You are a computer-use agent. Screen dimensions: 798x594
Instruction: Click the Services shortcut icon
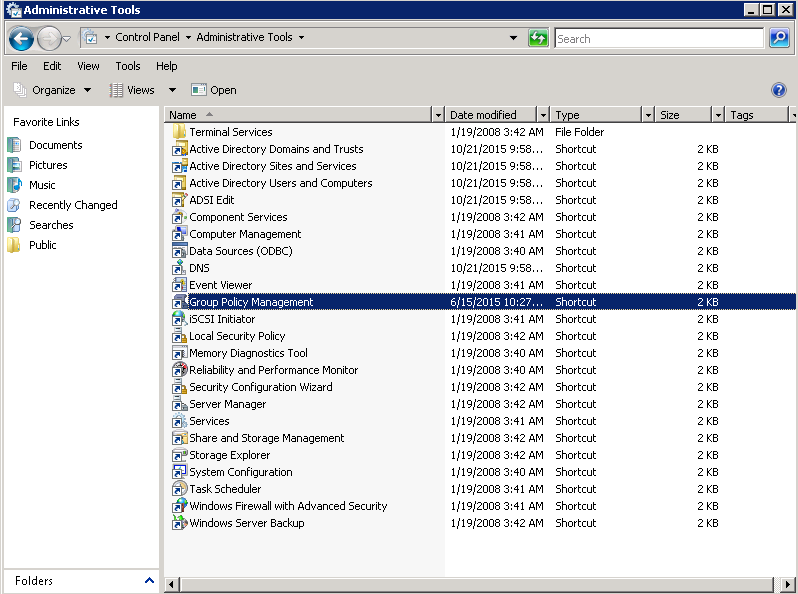pyautogui.click(x=180, y=421)
